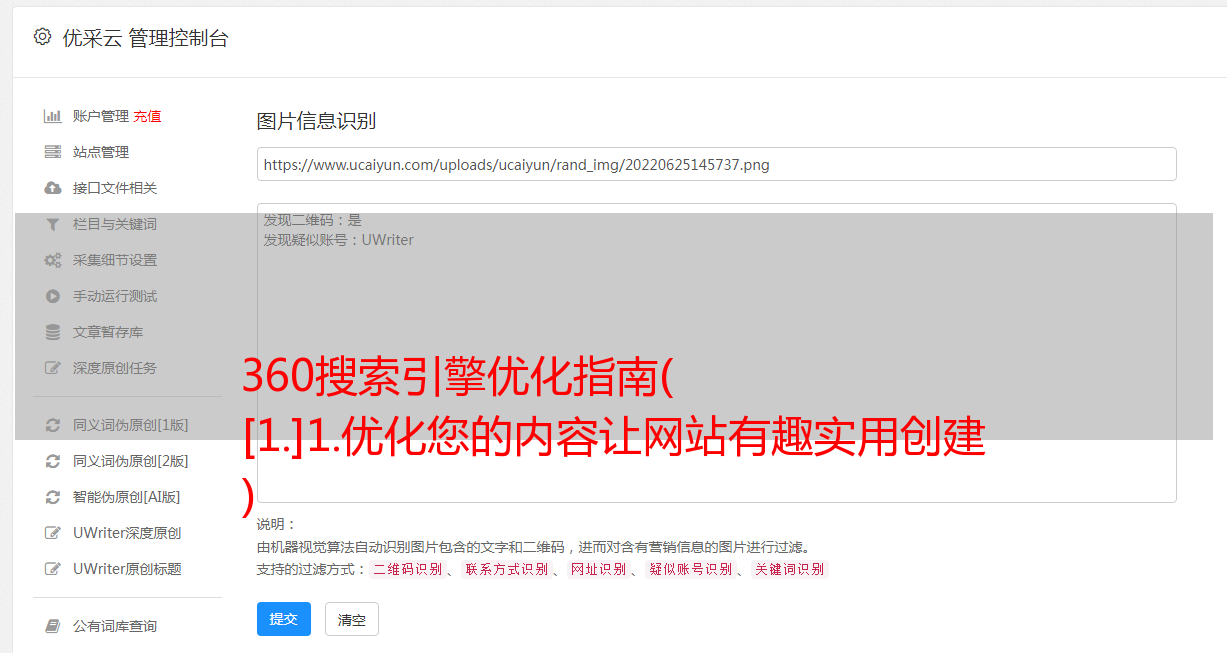Viewport: 1227px width, 653px height.
Task: Click the refresh icon for 同义词伪原创[2版]
Action: coord(53,461)
